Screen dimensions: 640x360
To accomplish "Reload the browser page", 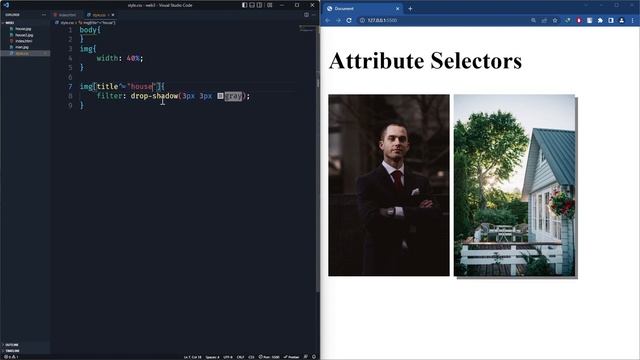I will point(349,20).
